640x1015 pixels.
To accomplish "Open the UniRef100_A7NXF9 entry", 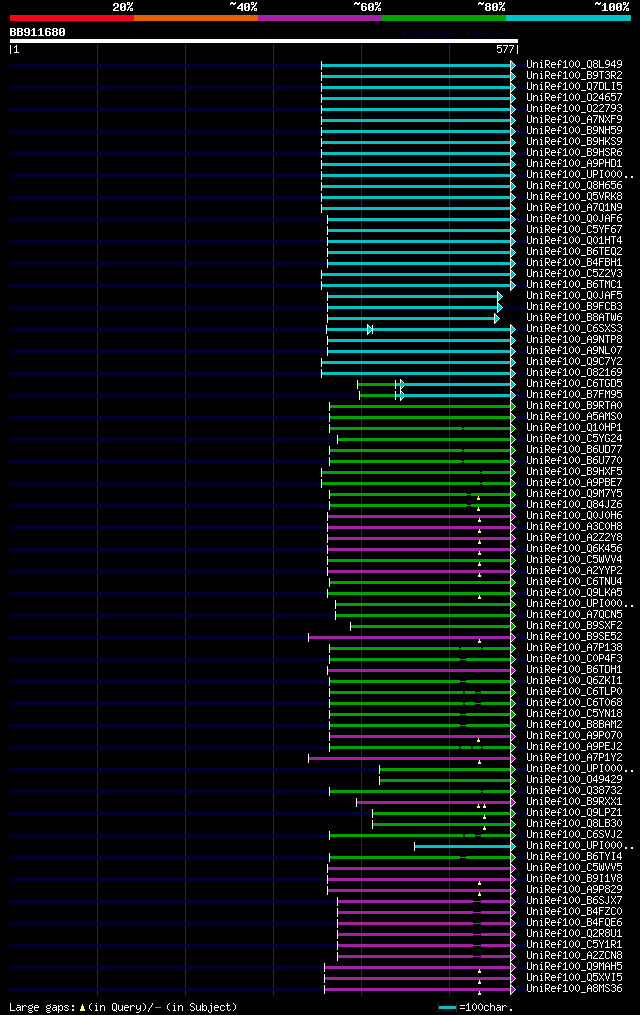I will (x=574, y=120).
